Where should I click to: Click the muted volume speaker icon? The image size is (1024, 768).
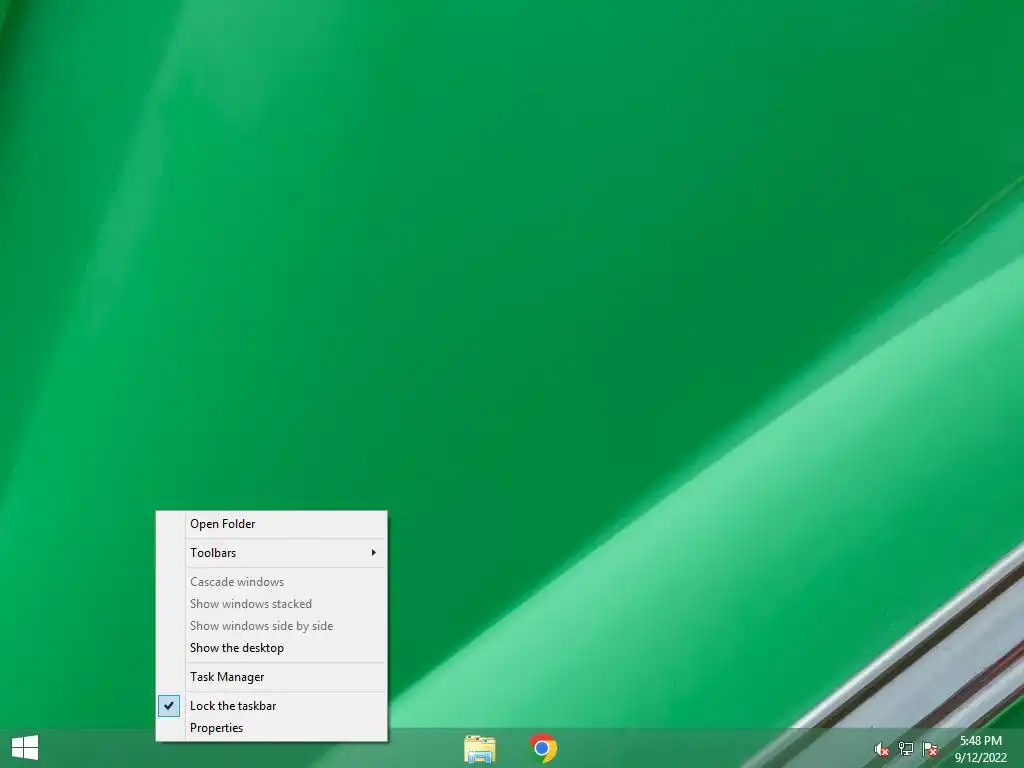[x=882, y=749]
